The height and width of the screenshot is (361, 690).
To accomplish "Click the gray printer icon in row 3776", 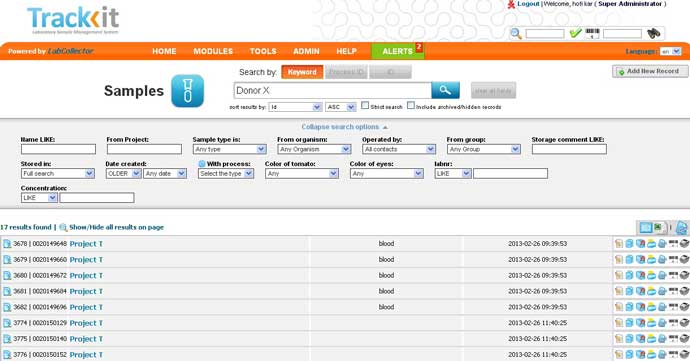I will pyautogui.click(x=684, y=354).
